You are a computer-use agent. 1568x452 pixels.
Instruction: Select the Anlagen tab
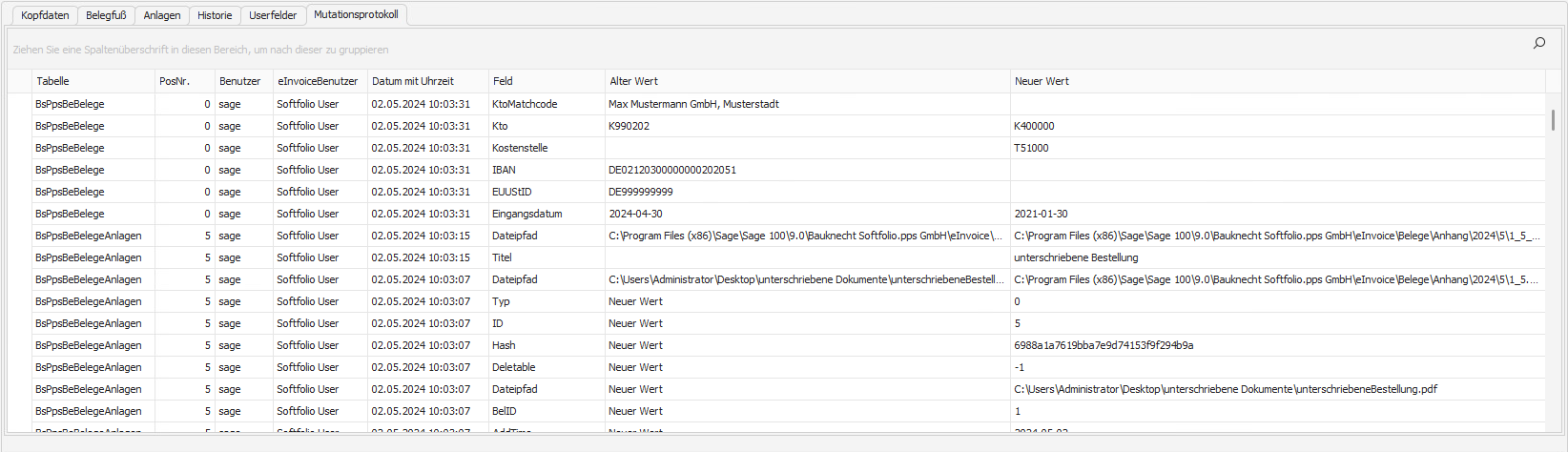tap(162, 15)
